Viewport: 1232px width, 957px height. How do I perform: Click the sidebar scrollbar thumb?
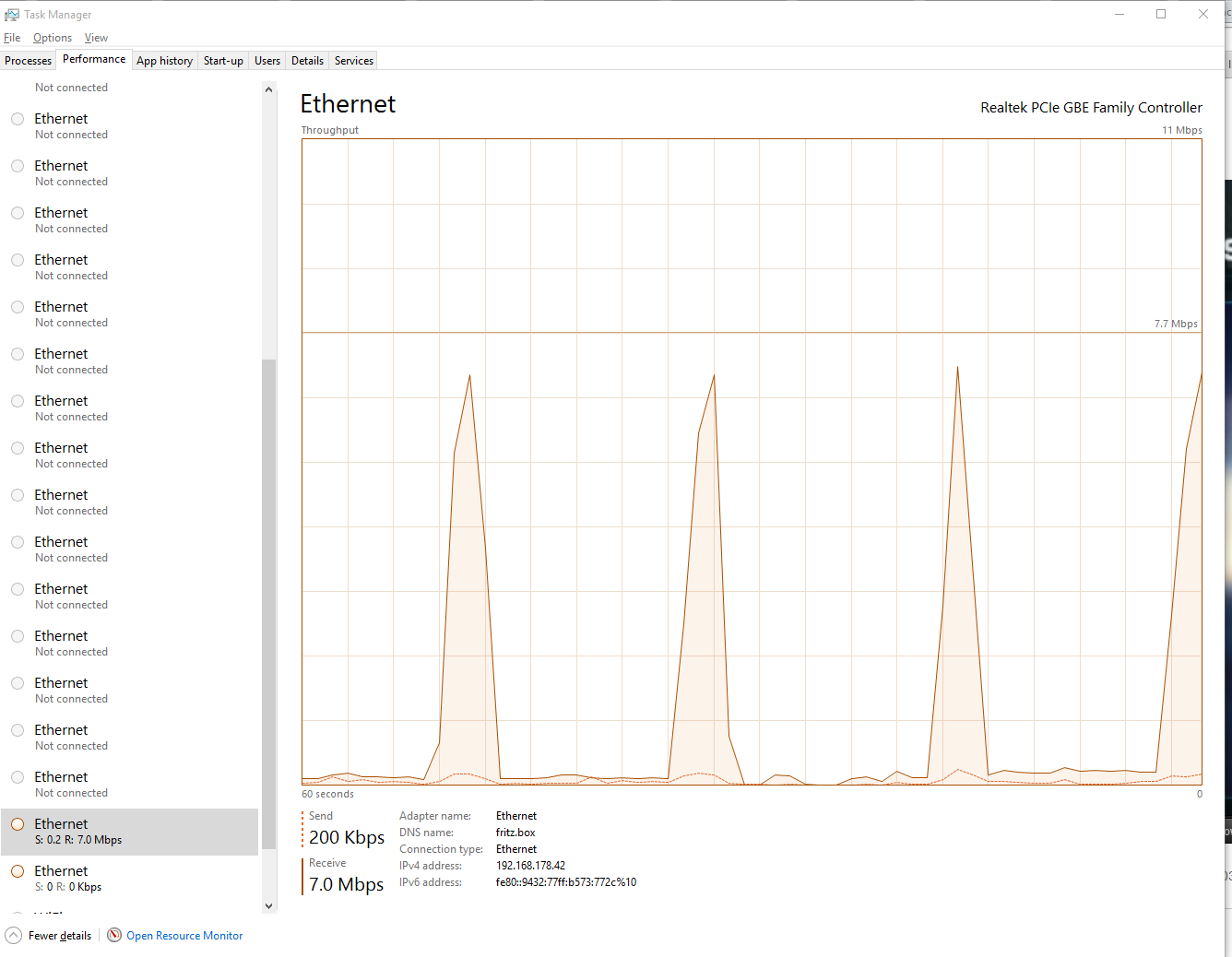(269, 604)
